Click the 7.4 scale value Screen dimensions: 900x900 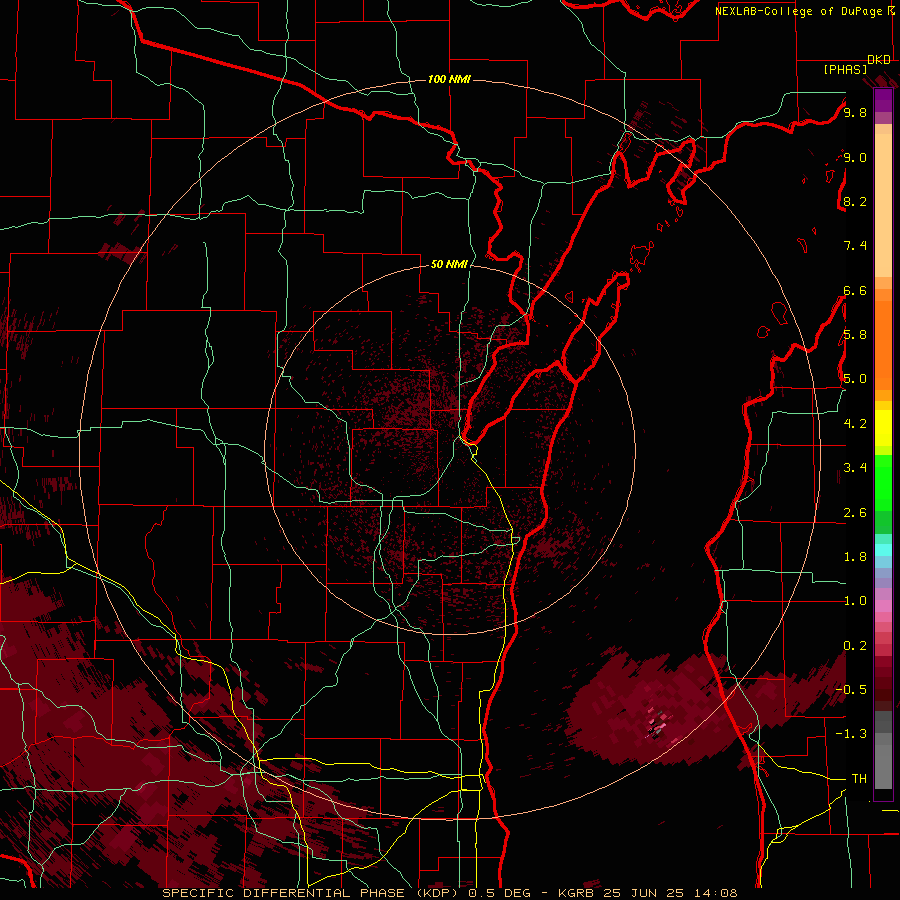855,246
